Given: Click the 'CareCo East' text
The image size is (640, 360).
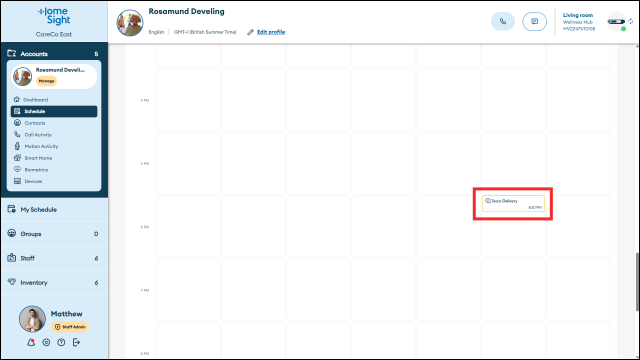Looking at the screenshot, I should coord(54,34).
